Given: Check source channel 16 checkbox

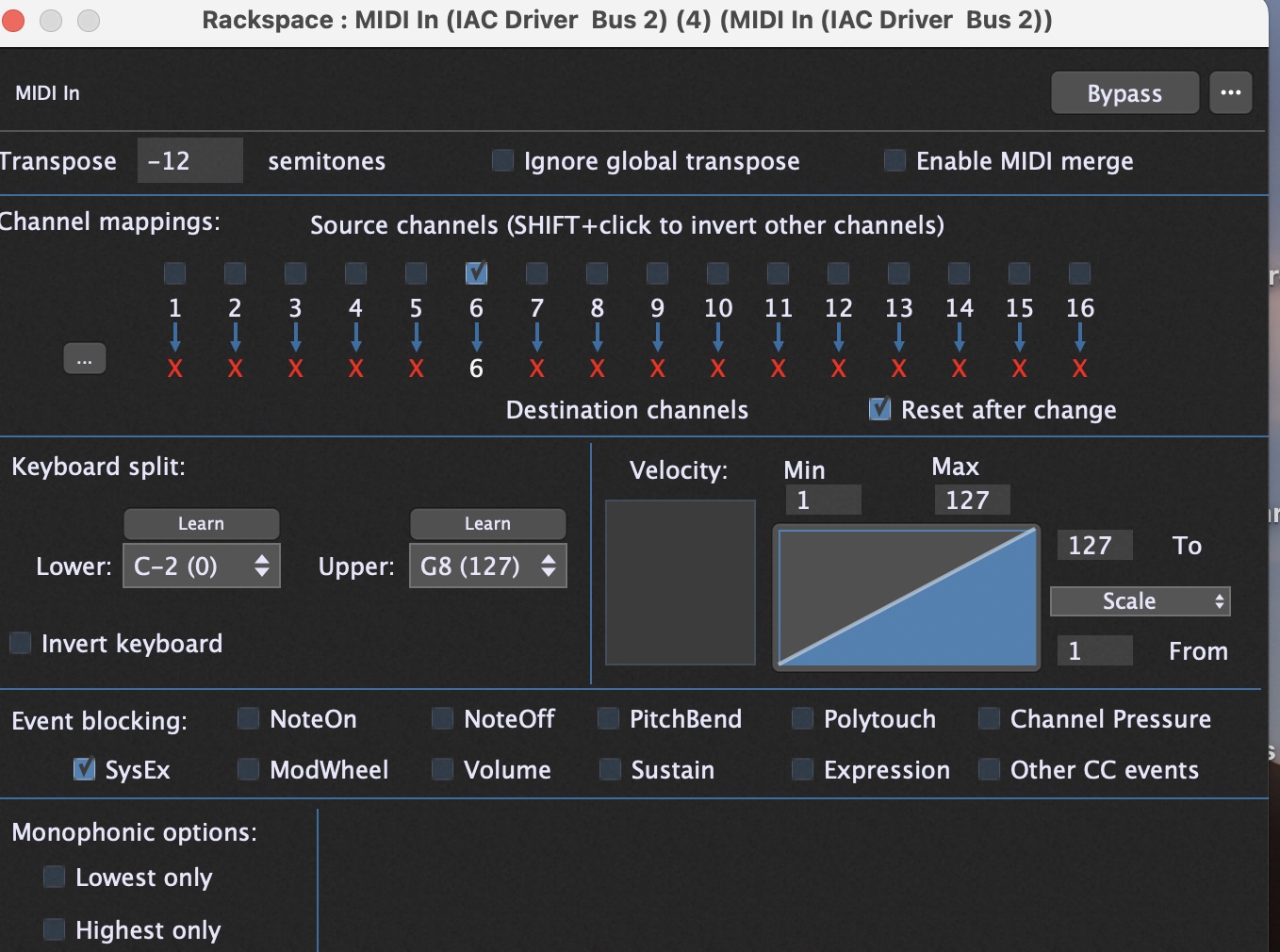Looking at the screenshot, I should coord(1080,273).
